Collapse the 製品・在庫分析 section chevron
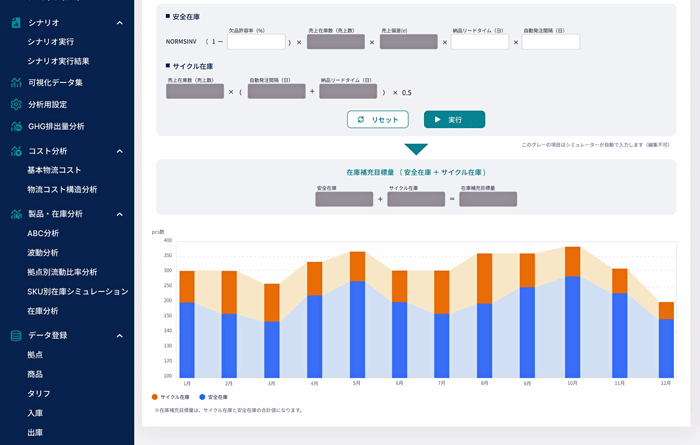700x445 pixels. point(119,214)
